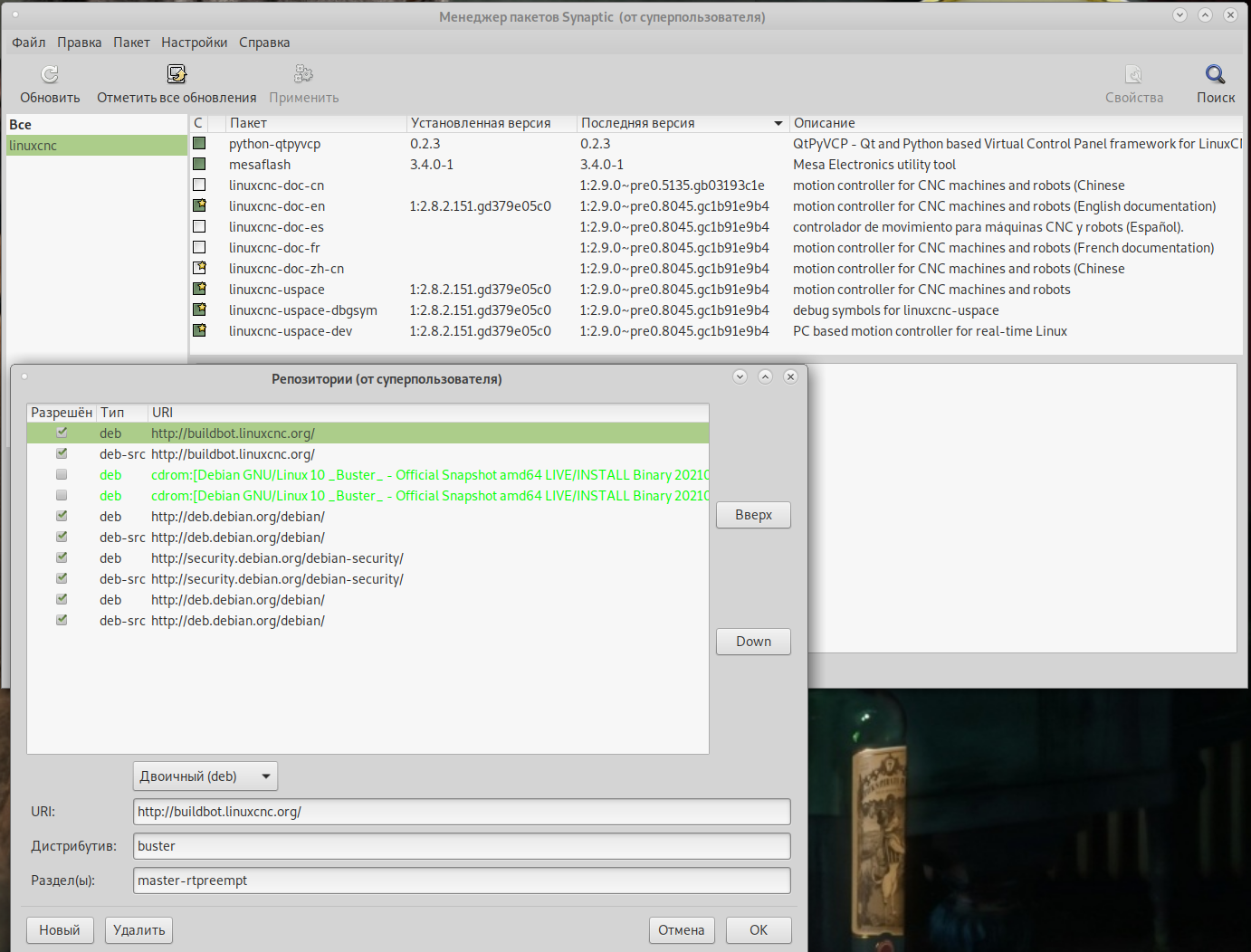Click status box of linuxcnc-uspace-dev package

coord(199,330)
